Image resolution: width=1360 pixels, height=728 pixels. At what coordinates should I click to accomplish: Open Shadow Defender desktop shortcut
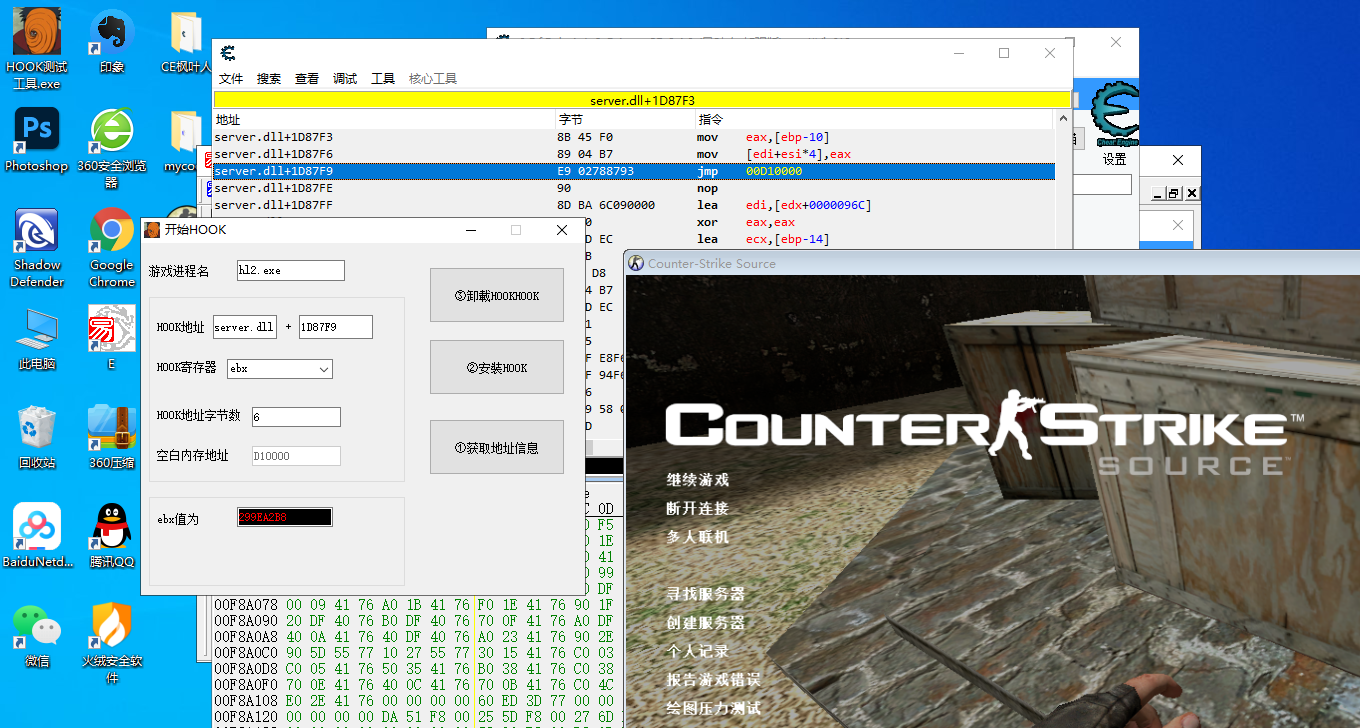point(37,230)
